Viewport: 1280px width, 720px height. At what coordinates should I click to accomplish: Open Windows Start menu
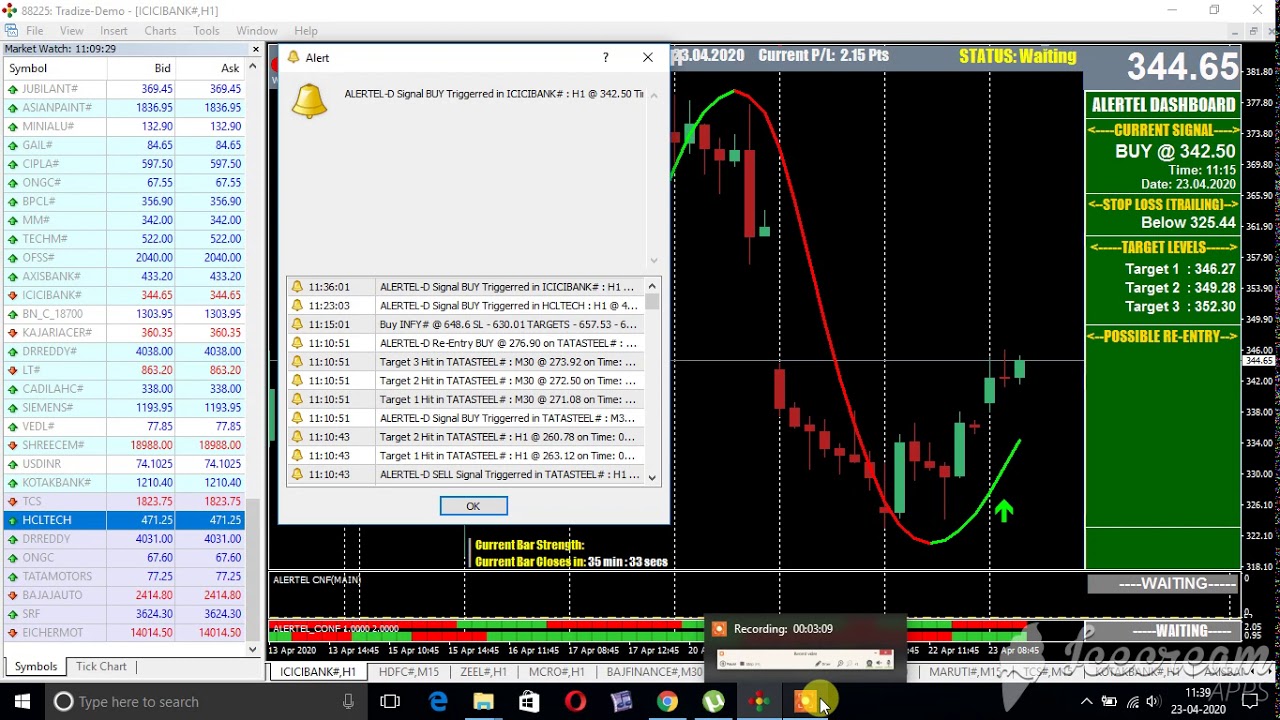pyautogui.click(x=22, y=702)
